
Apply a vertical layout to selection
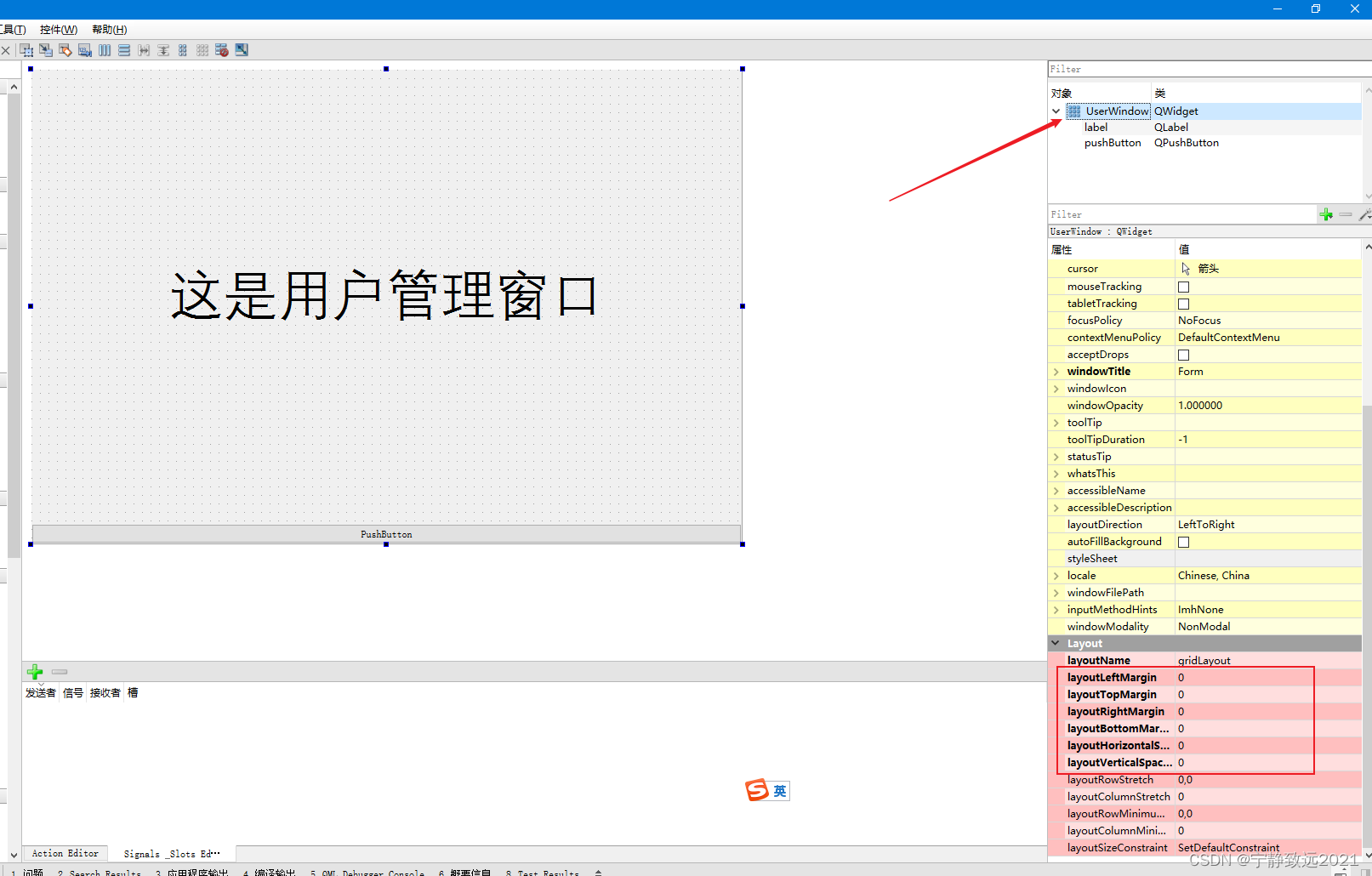coord(123,49)
